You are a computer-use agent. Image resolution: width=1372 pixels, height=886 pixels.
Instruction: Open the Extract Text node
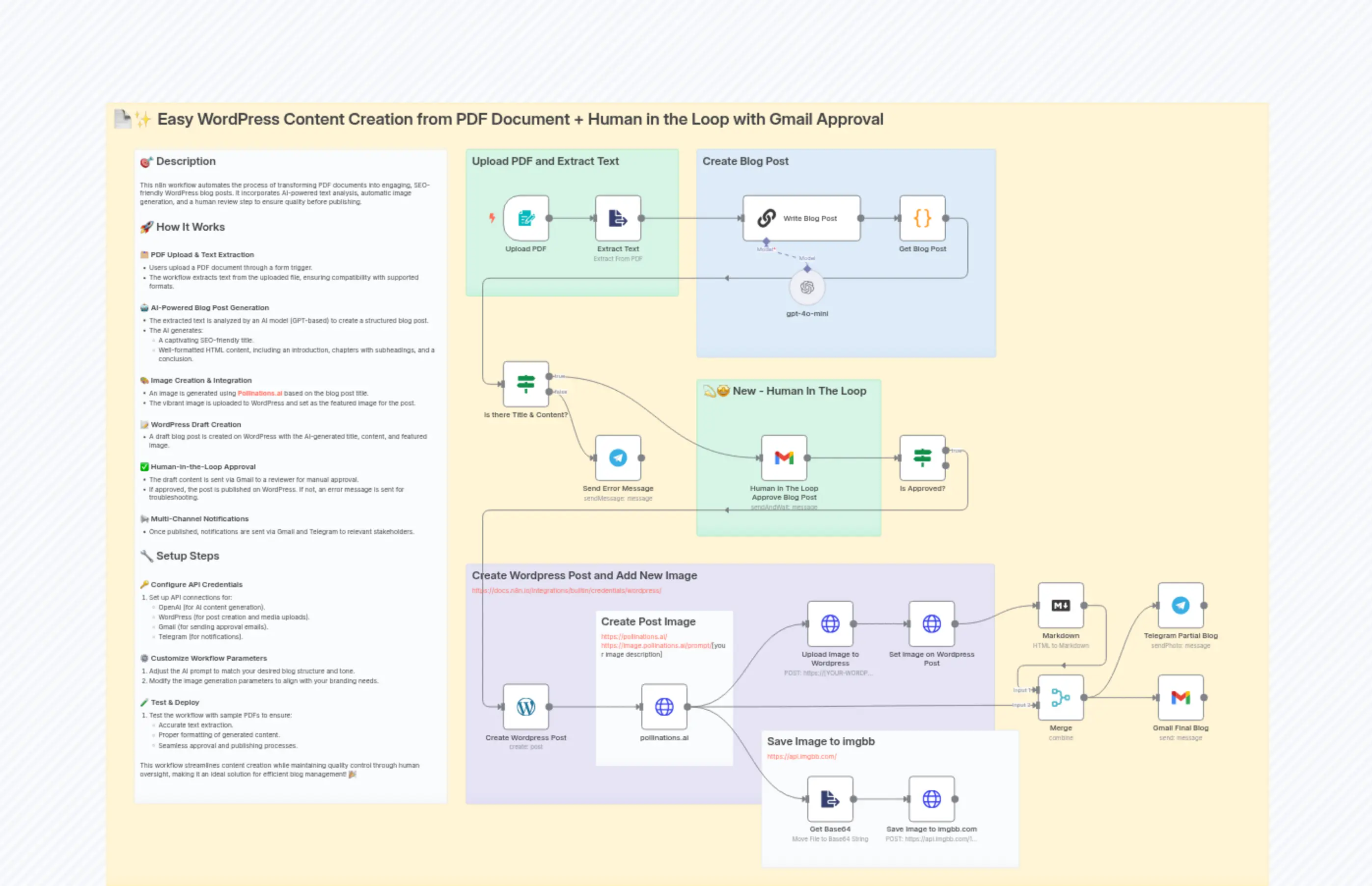click(618, 218)
